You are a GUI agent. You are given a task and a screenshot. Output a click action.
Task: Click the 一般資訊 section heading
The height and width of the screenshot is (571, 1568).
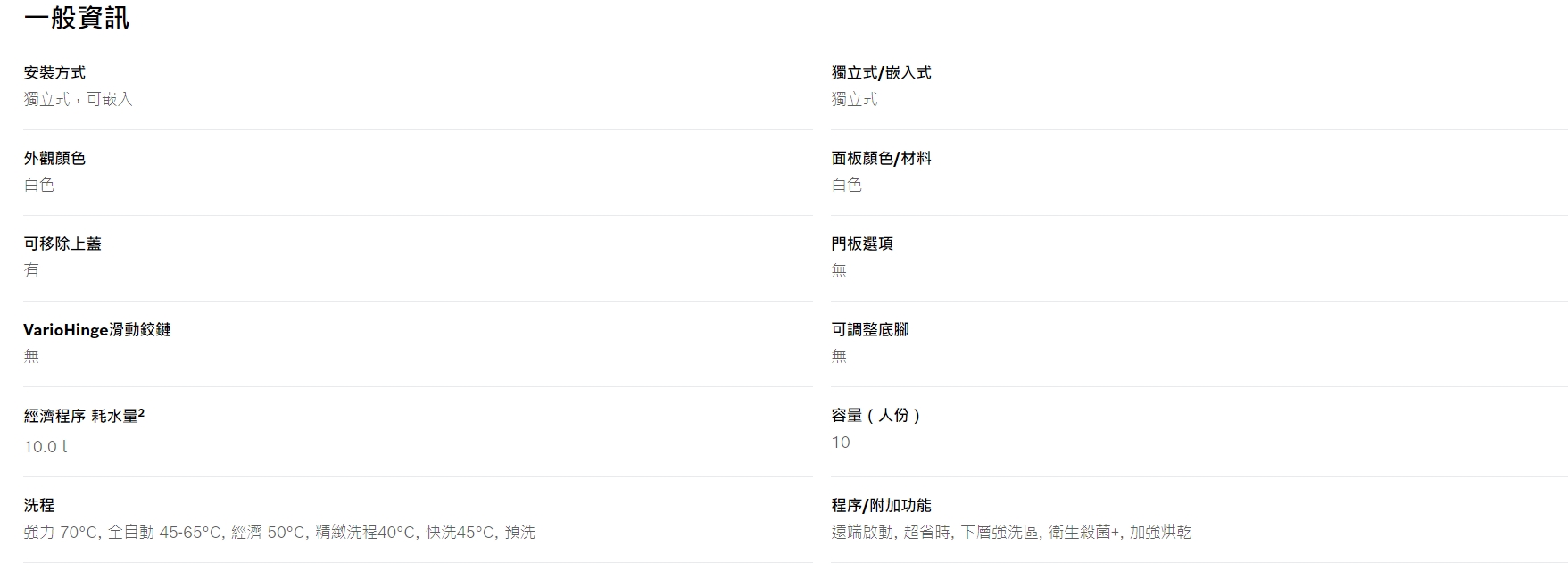pyautogui.click(x=77, y=18)
